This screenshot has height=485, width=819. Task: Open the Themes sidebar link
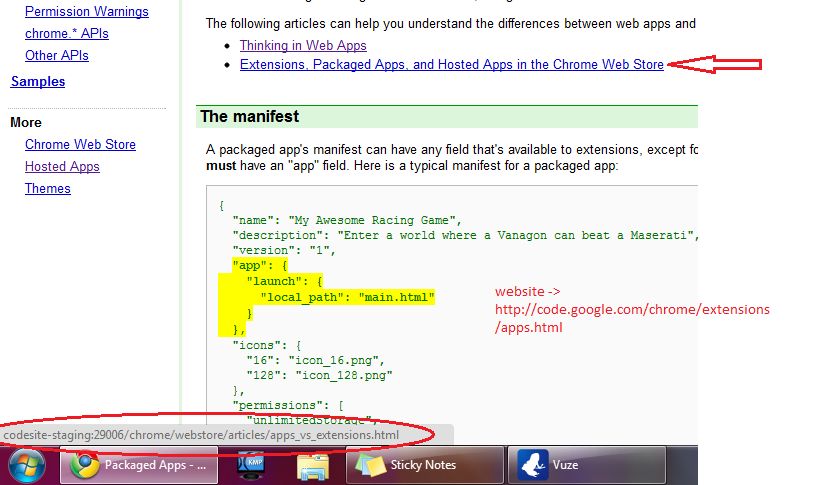tap(48, 188)
